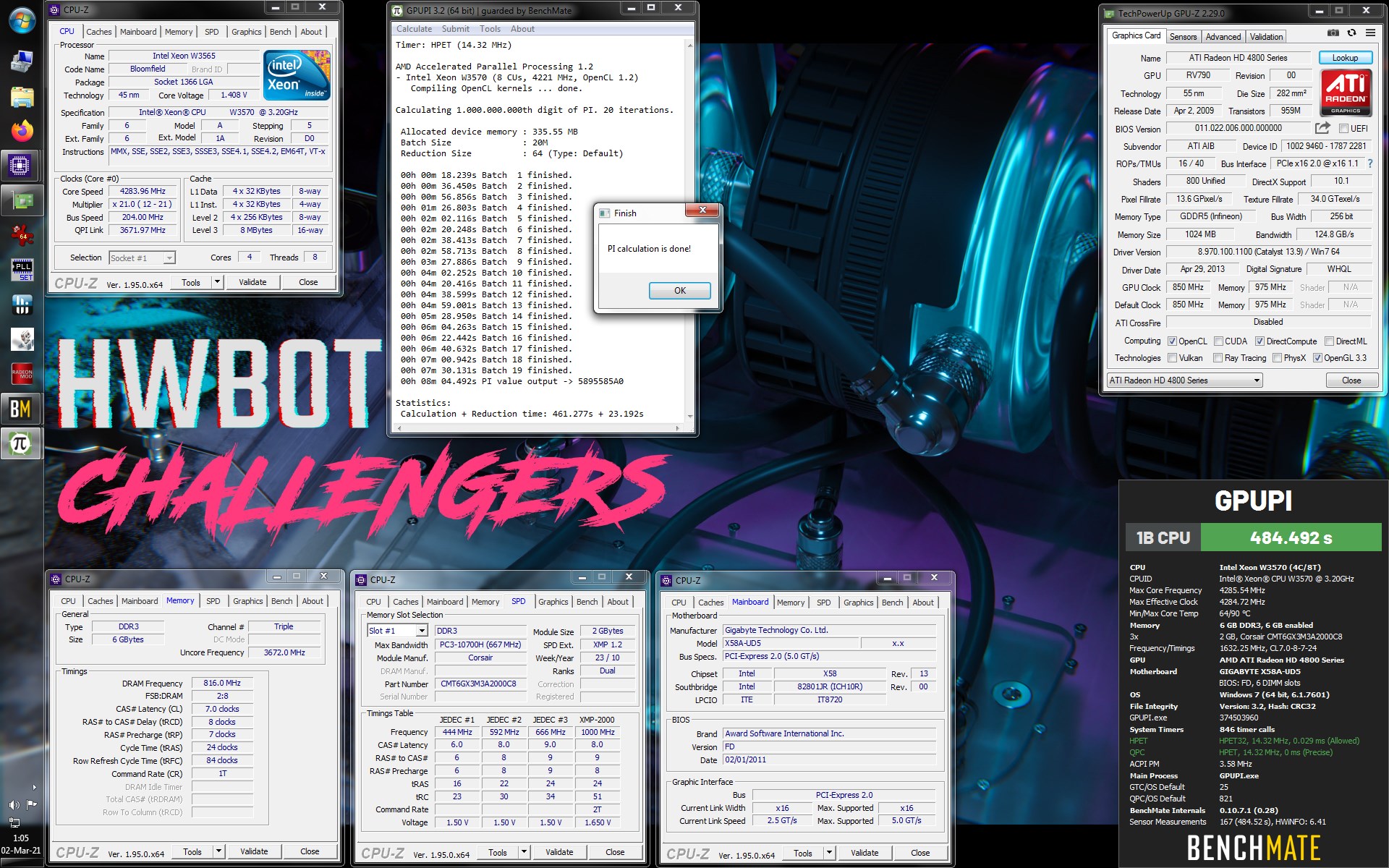
Task: Click the Action Center flag tray icon
Action: coord(31,805)
